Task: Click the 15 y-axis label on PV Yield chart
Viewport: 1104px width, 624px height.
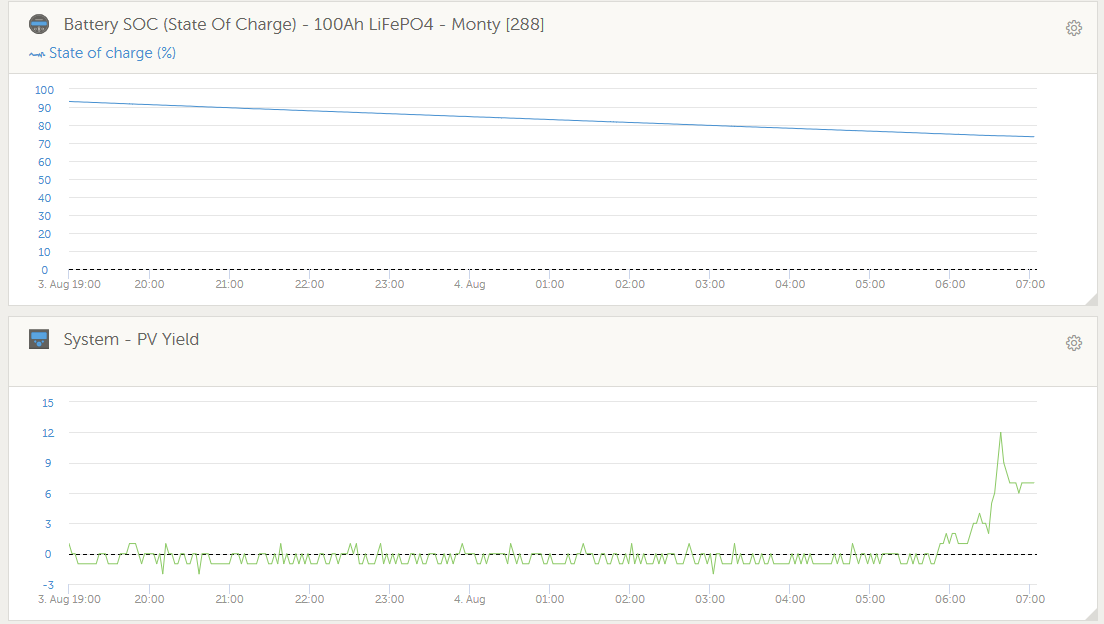Action: (x=47, y=403)
